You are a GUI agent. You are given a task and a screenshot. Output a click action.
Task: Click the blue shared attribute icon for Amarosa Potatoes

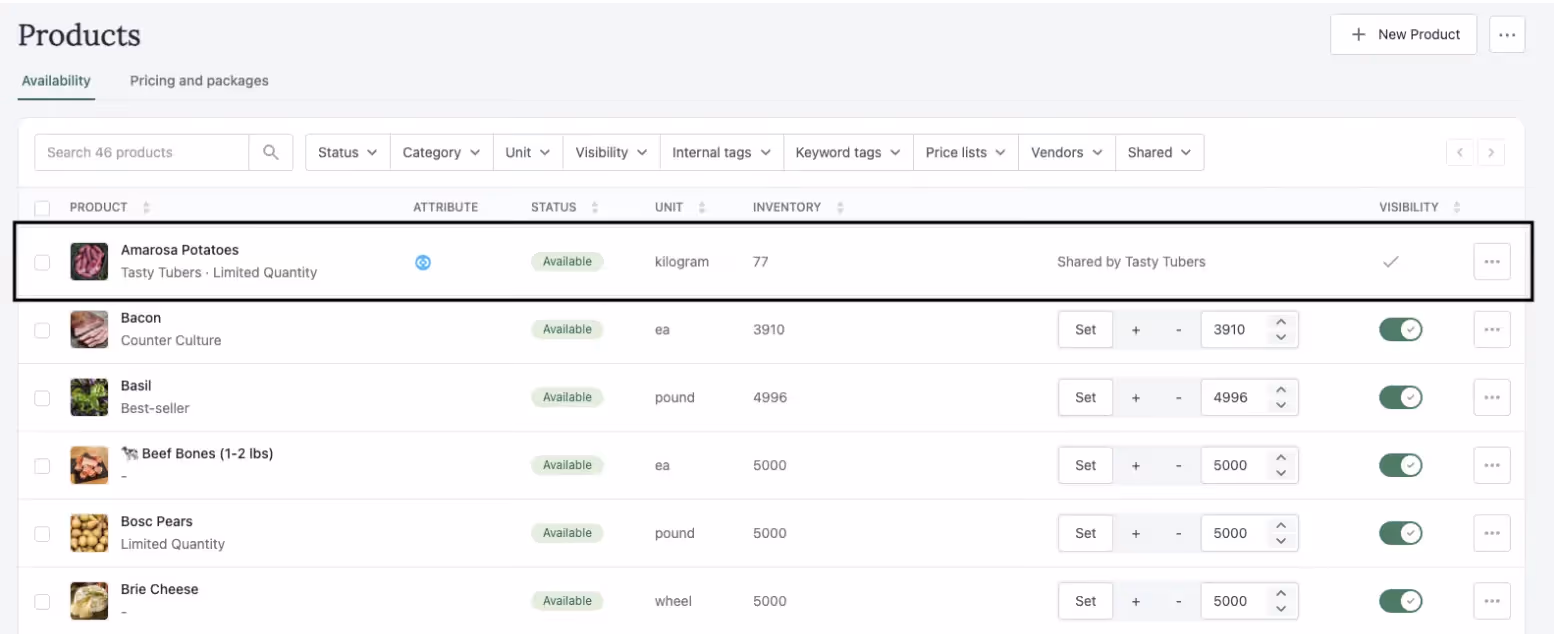coord(423,262)
